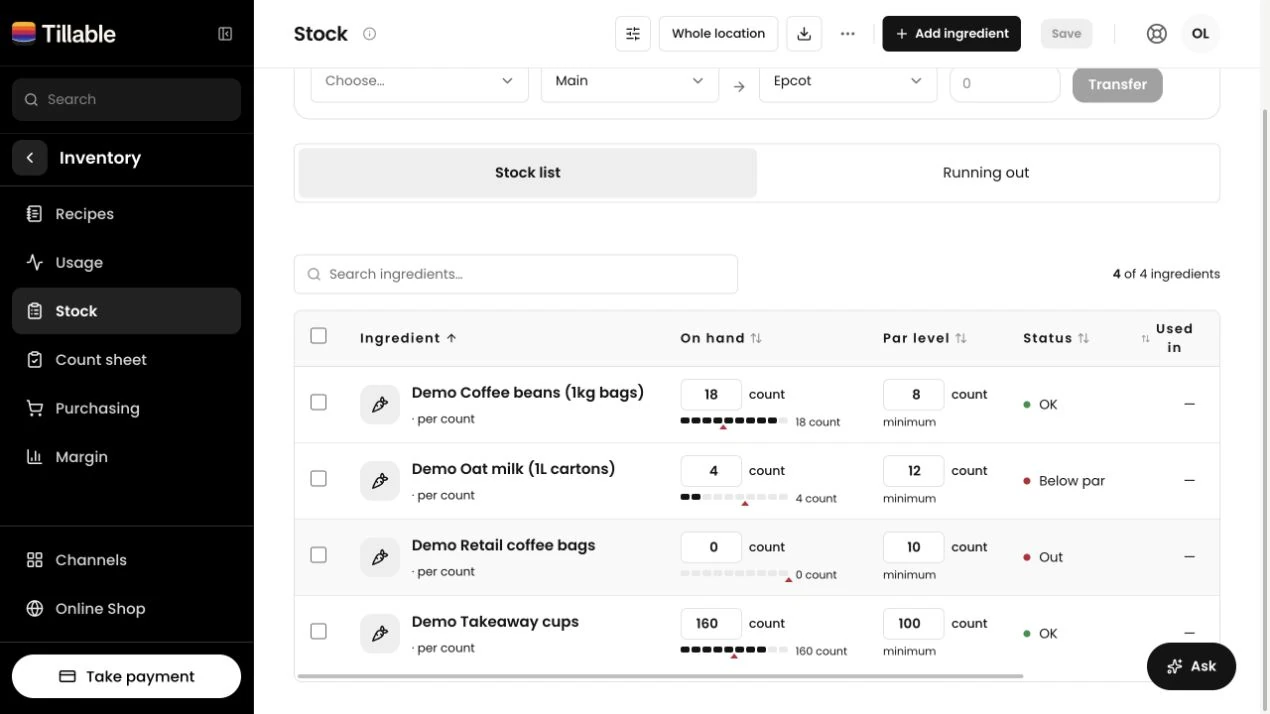Screen dimensions: 1270x714
Task: Click the back arrow beside Inventory
Action: 30,158
